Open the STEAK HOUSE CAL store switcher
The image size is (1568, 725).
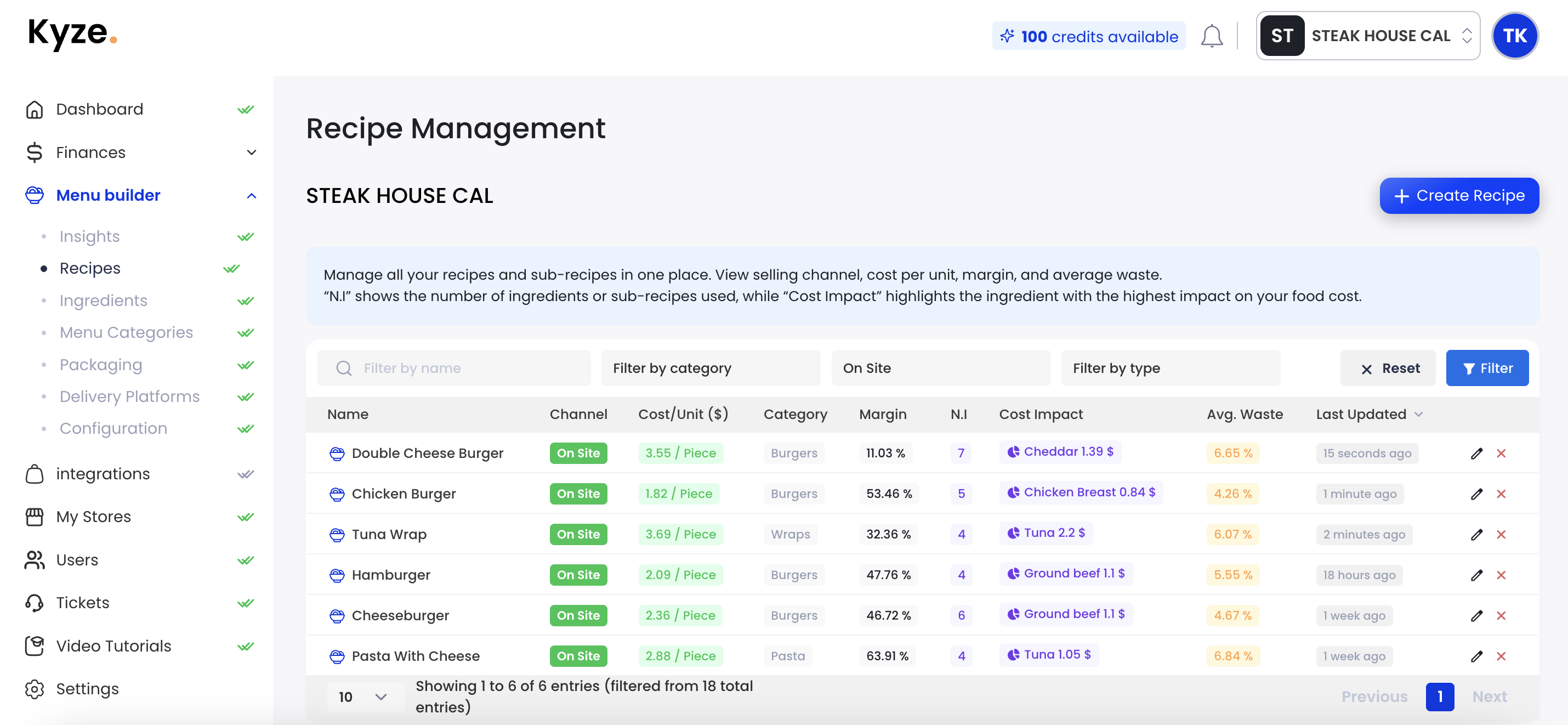click(x=1367, y=36)
